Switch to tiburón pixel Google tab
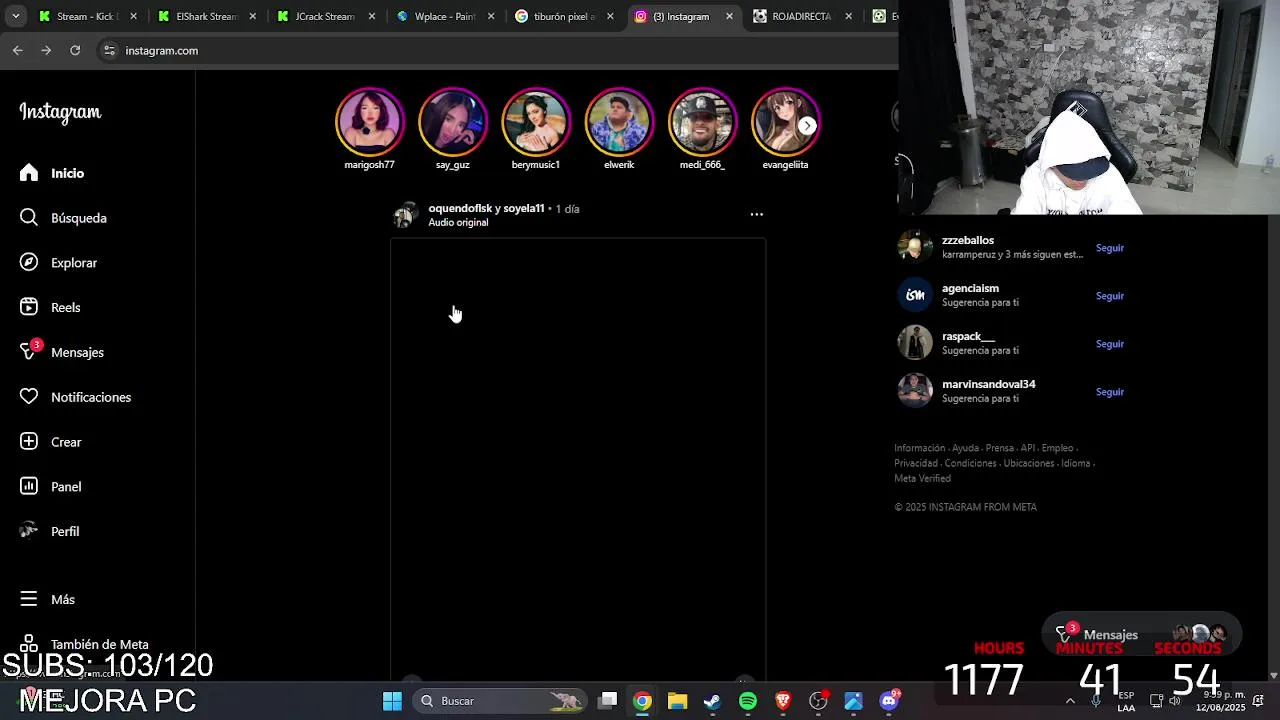This screenshot has width=1280, height=720. pyautogui.click(x=563, y=16)
